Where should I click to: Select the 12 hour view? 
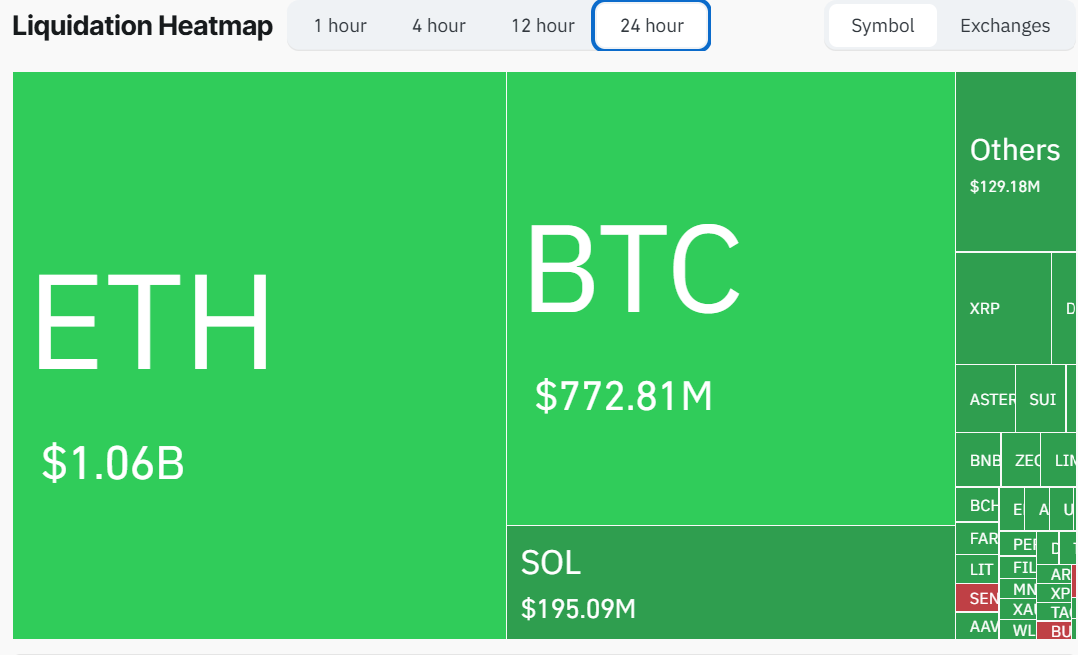542,26
